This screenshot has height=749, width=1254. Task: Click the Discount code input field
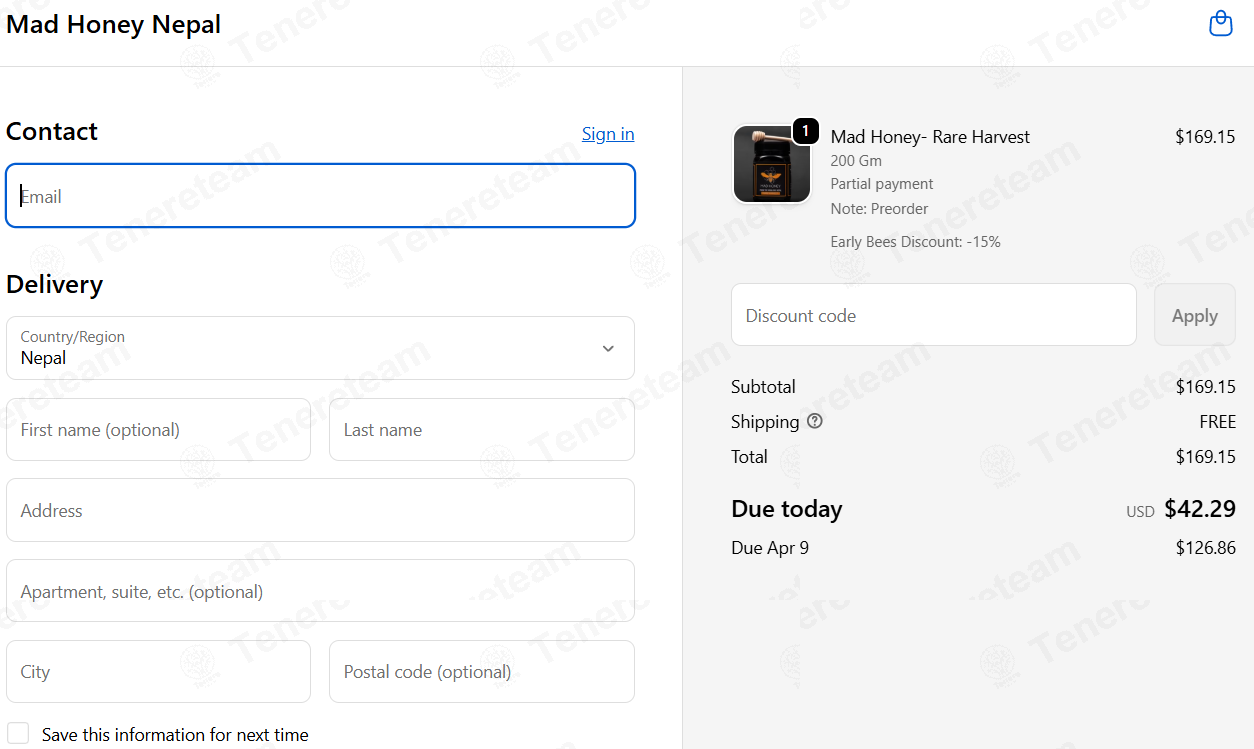(933, 315)
